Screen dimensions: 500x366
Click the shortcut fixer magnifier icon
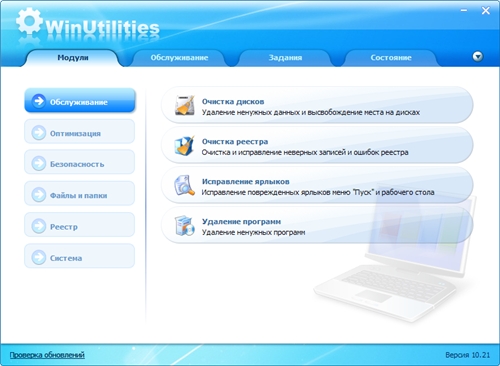(x=184, y=185)
